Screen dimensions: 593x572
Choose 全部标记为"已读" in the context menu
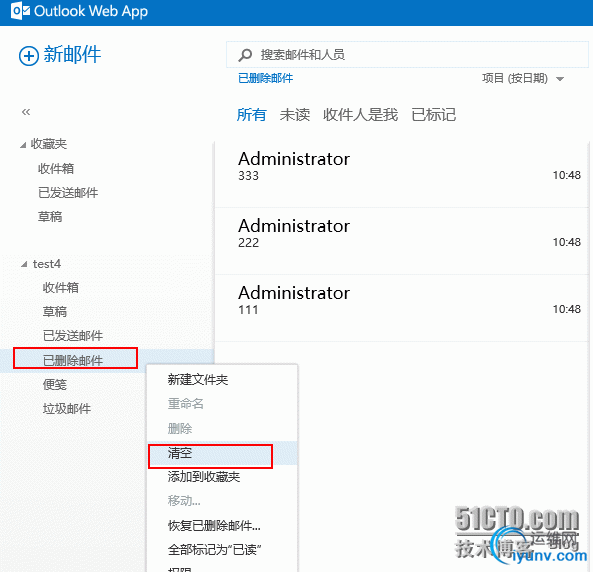click(214, 550)
